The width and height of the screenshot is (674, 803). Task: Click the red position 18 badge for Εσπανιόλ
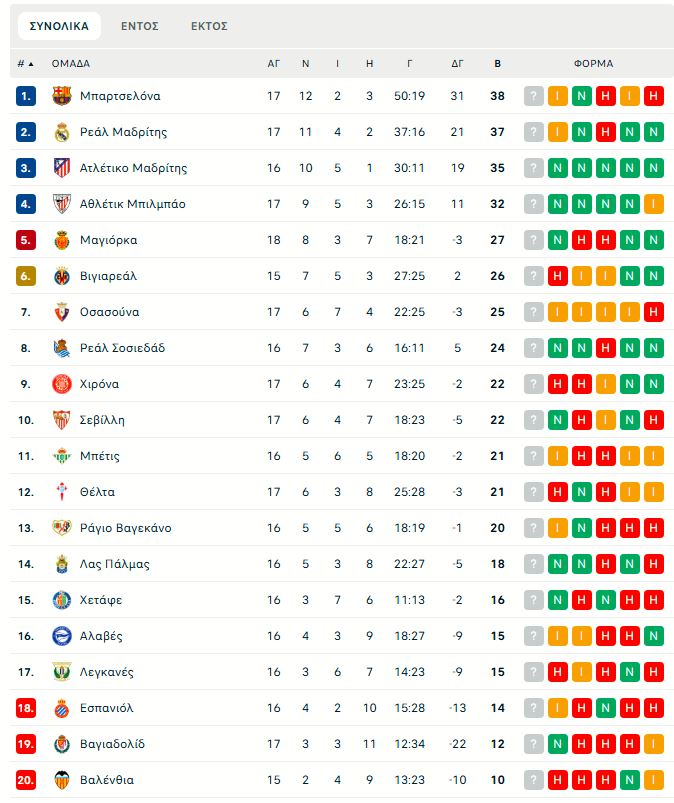[26, 708]
